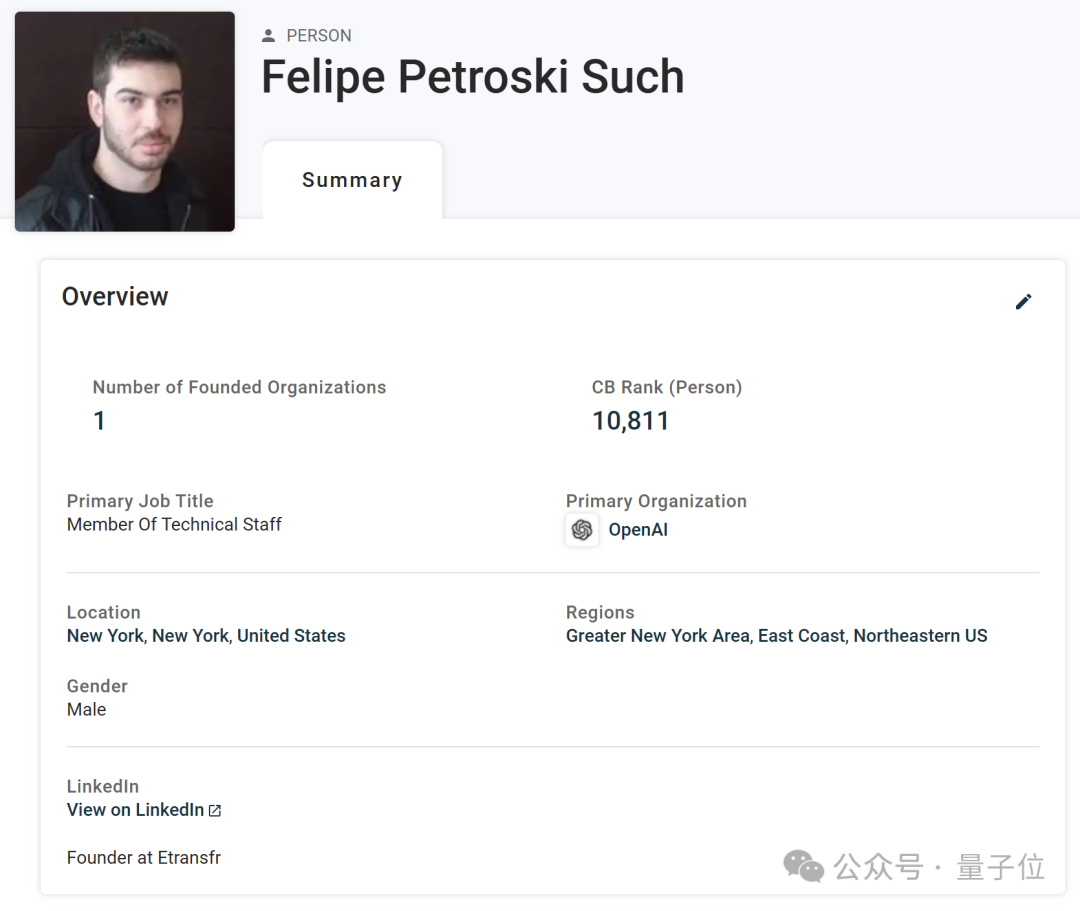Click the Felipe Petroski Such name heading

[x=472, y=78]
